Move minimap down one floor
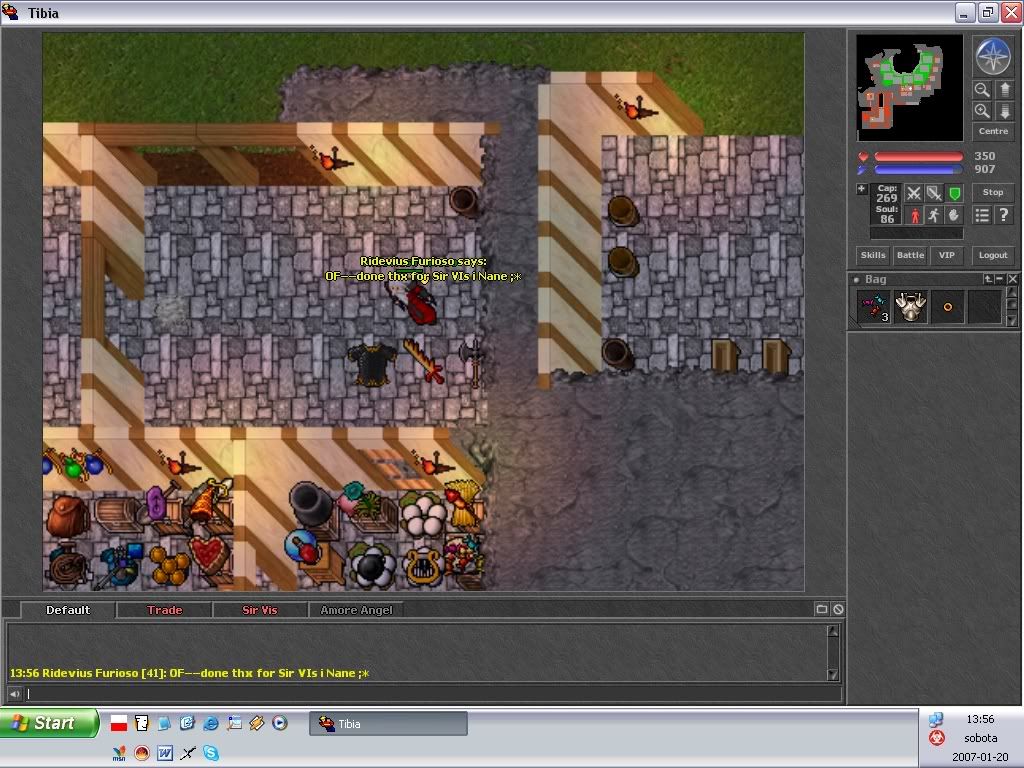Viewport: 1024px width, 768px height. click(1004, 111)
